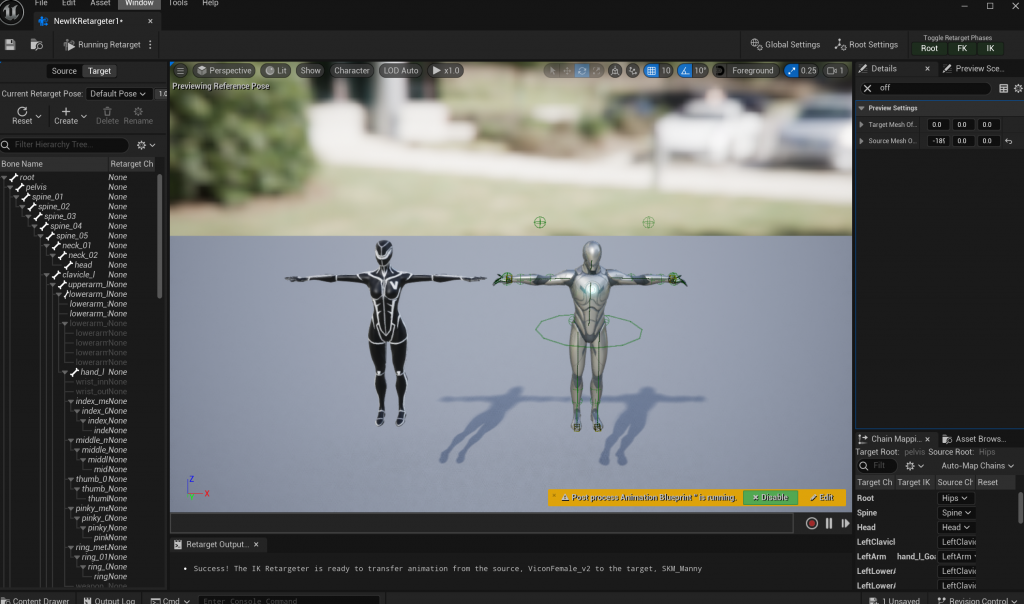Choose the Select mode arrow tool
Image resolution: width=1024 pixels, height=604 pixels.
tap(552, 71)
